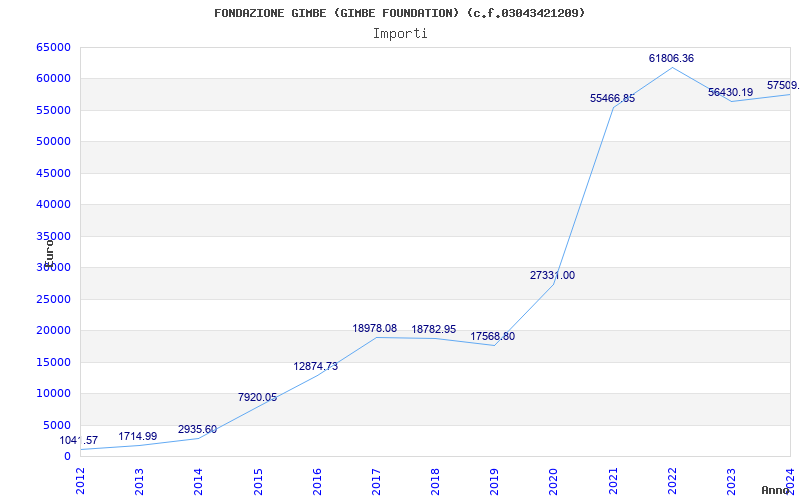
Task: Click the 2022 x-axis label
Action: pyautogui.click(x=672, y=482)
